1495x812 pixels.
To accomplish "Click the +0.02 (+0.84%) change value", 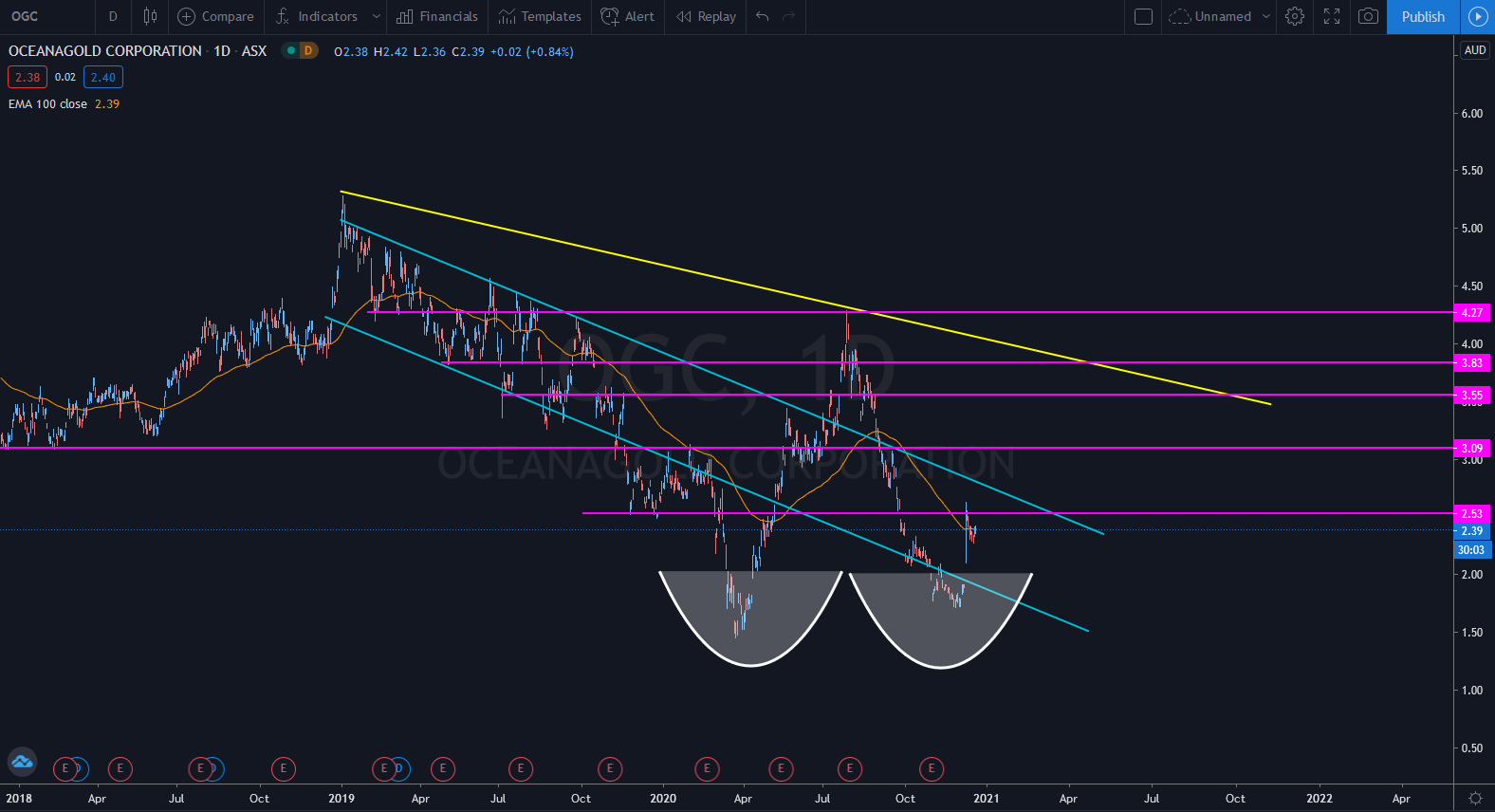I will click(531, 52).
